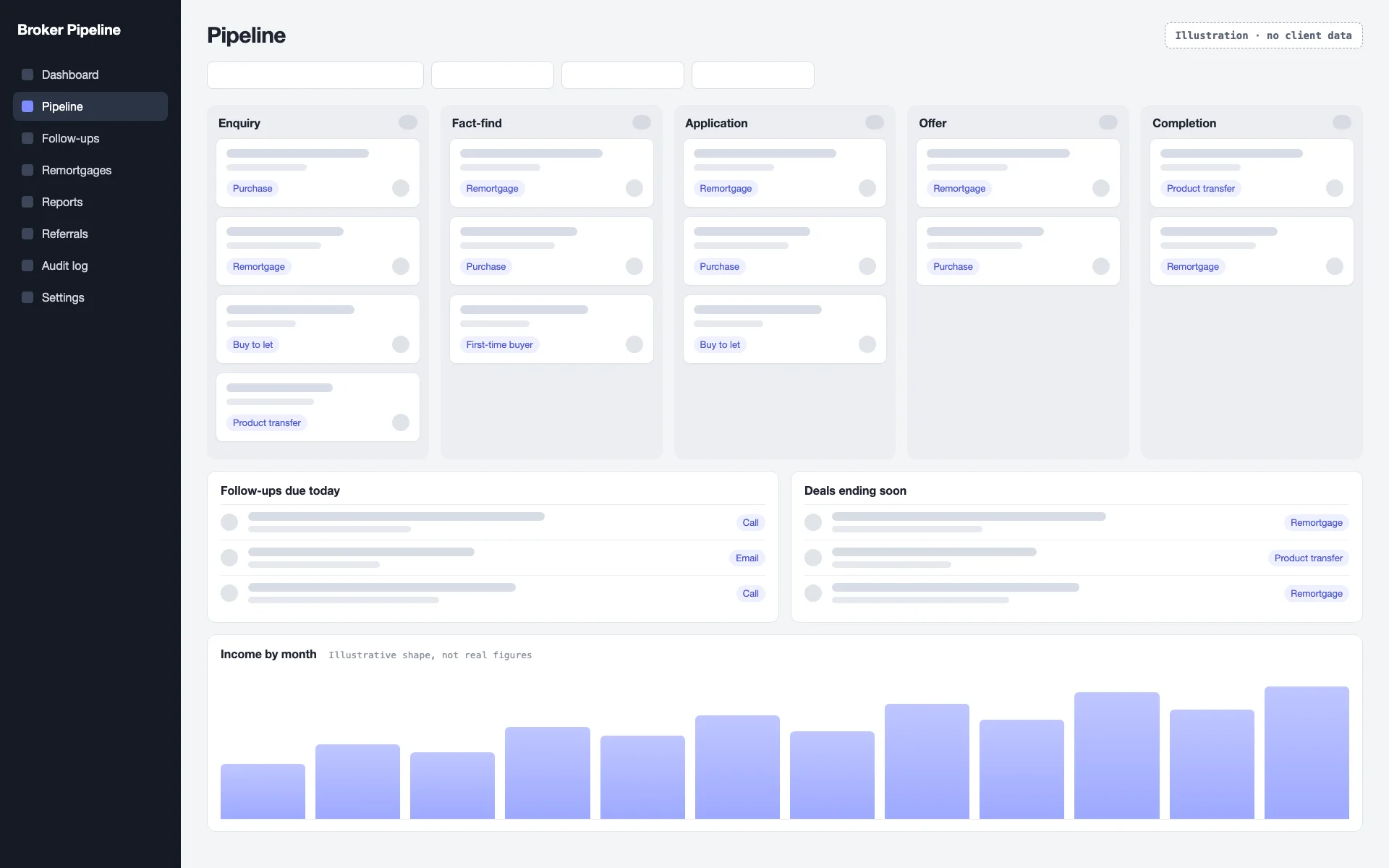This screenshot has height=868, width=1389.
Task: Go to Follow-ups in the sidebar
Action: coord(90,138)
